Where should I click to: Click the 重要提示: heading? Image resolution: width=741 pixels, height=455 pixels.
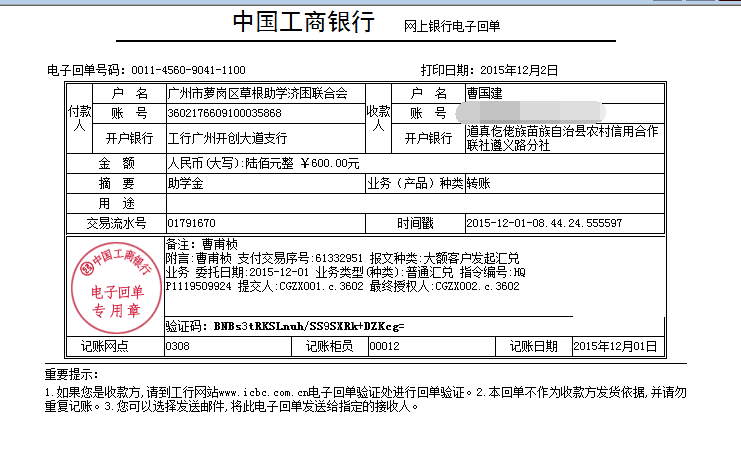[71, 375]
